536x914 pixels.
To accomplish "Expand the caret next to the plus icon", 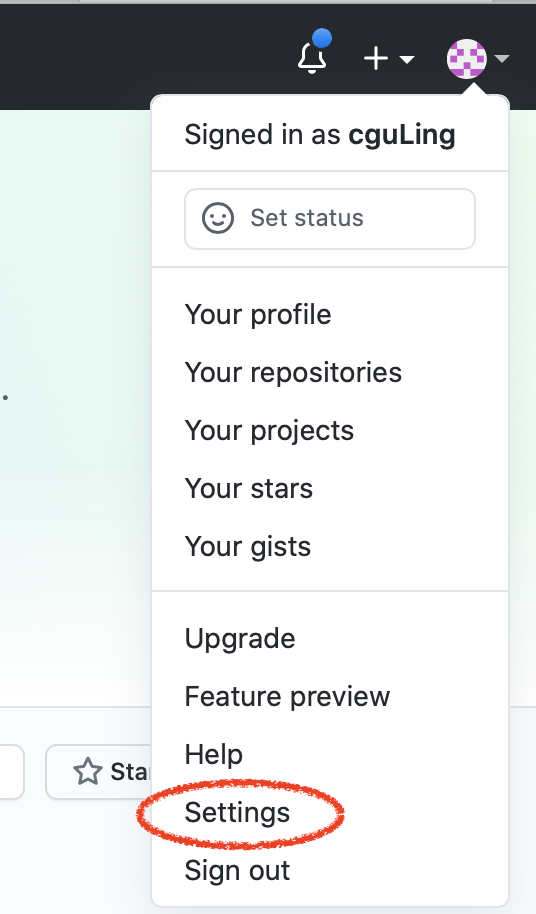I will coord(407,59).
